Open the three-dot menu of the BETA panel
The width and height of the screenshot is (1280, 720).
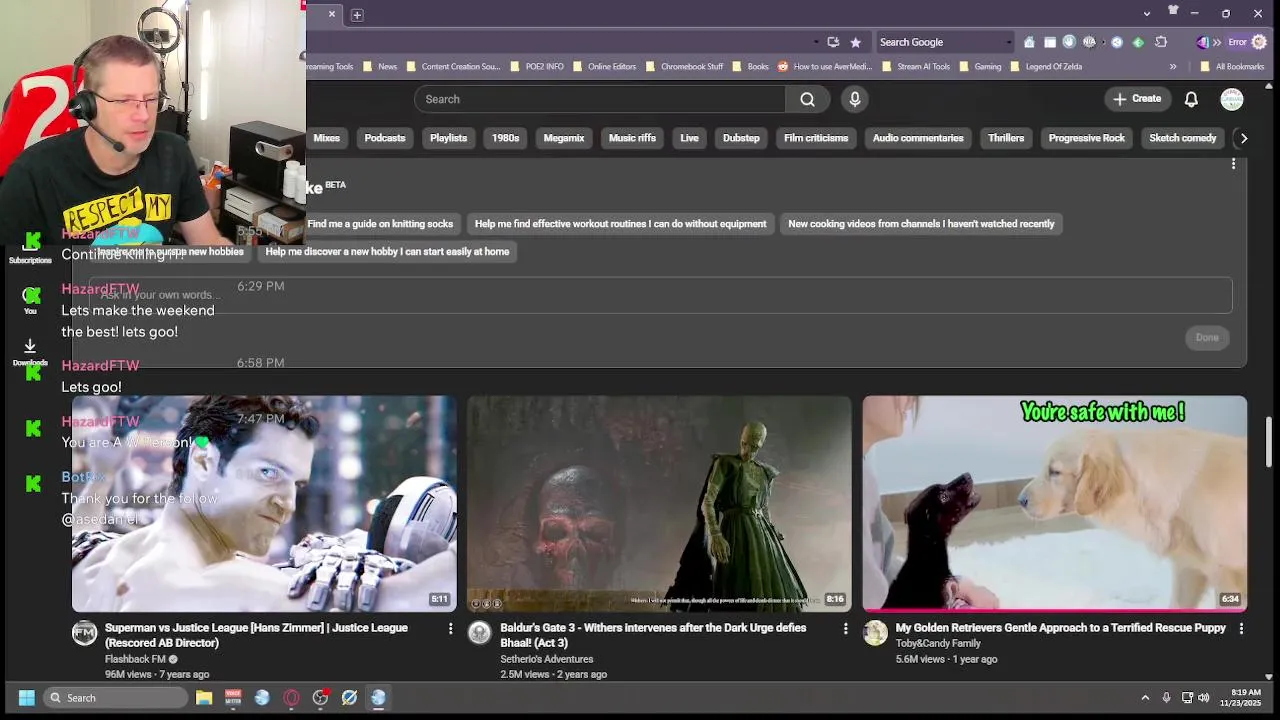1233,164
